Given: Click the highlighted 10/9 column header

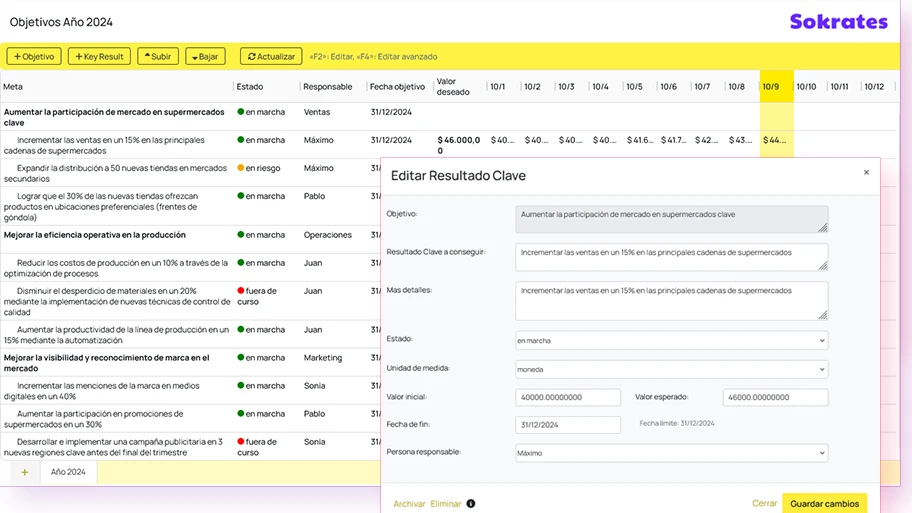Looking at the screenshot, I should (776, 87).
